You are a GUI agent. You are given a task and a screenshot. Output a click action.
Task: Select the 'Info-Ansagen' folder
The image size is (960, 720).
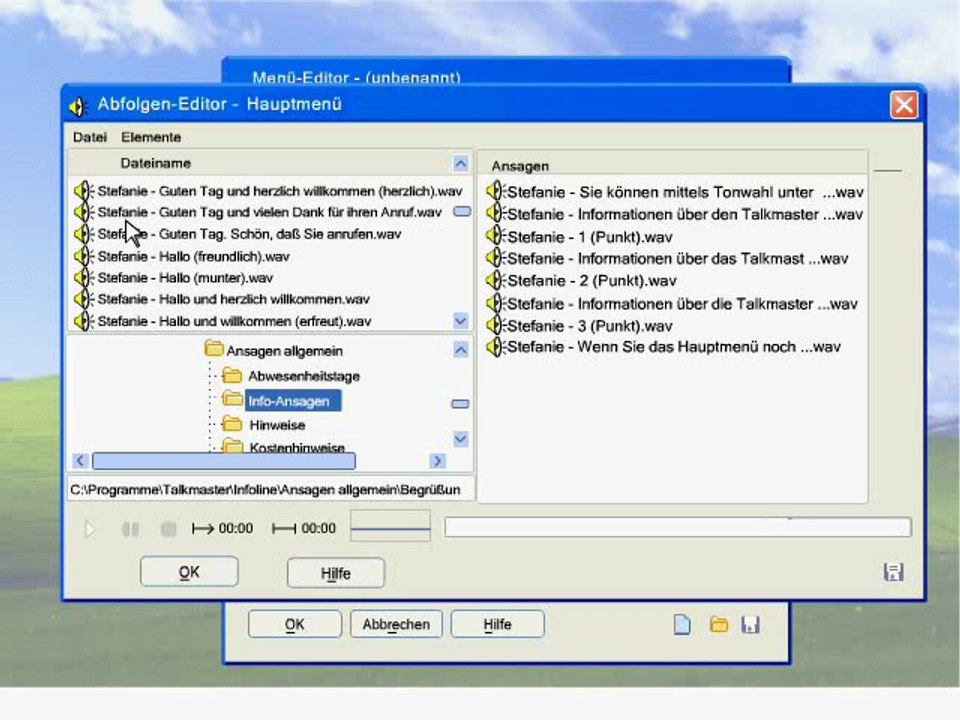[x=293, y=401]
